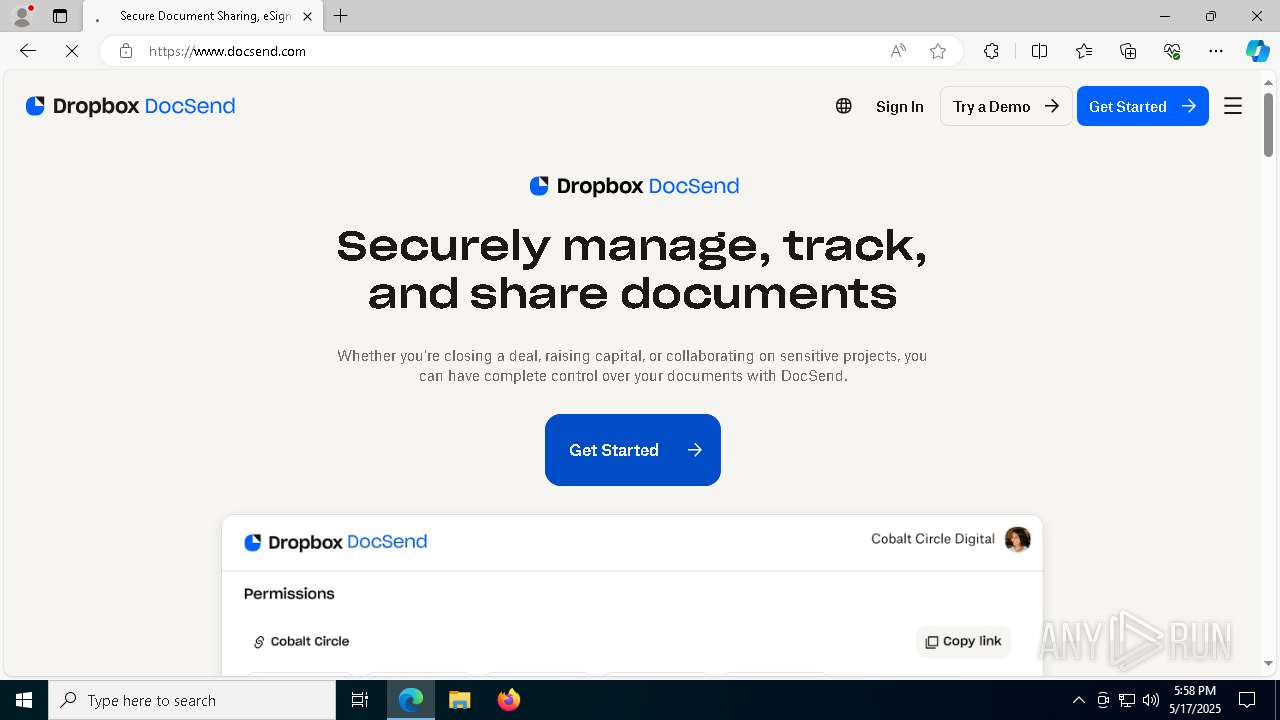Stop loading the page
The image size is (1280, 720).
(x=72, y=51)
